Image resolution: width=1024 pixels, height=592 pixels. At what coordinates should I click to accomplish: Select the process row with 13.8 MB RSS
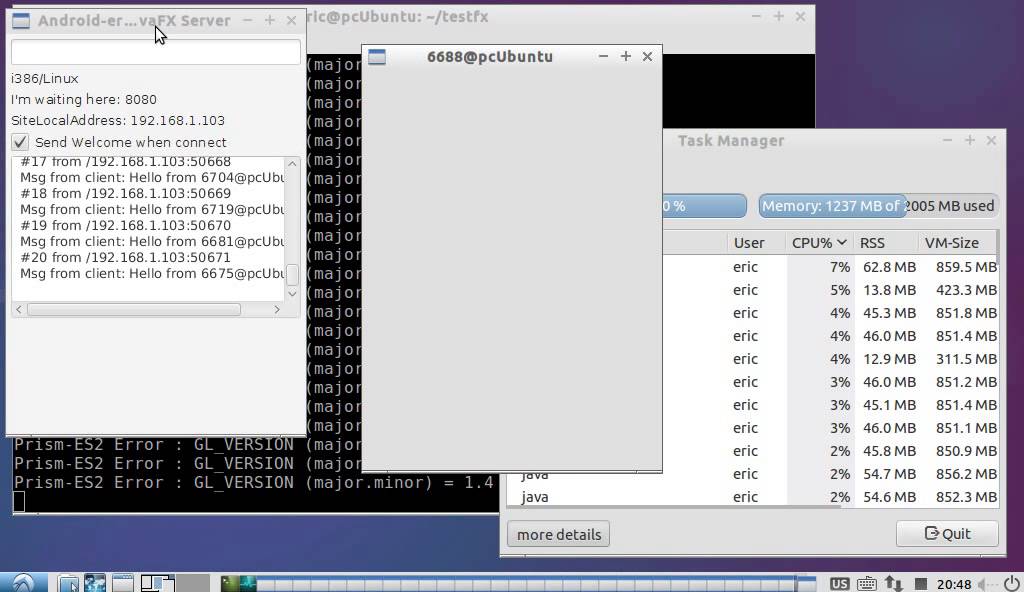tap(830, 289)
